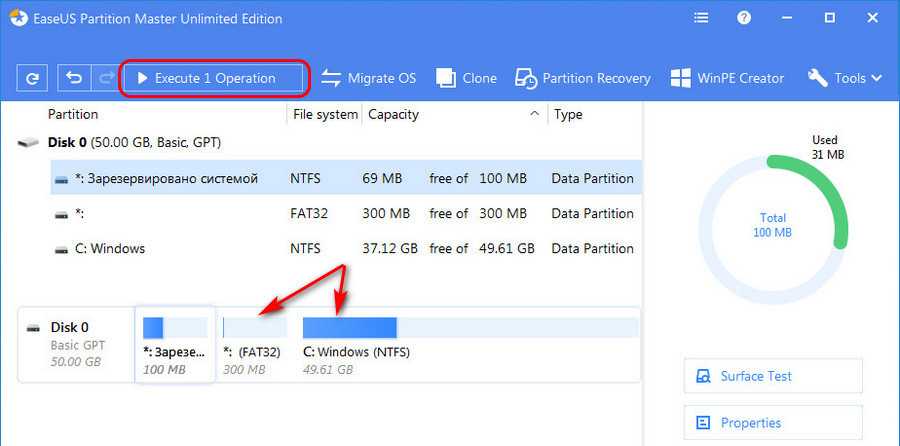Select the C: Windows partition row
Screen dimensions: 900x446
[x=110, y=248]
